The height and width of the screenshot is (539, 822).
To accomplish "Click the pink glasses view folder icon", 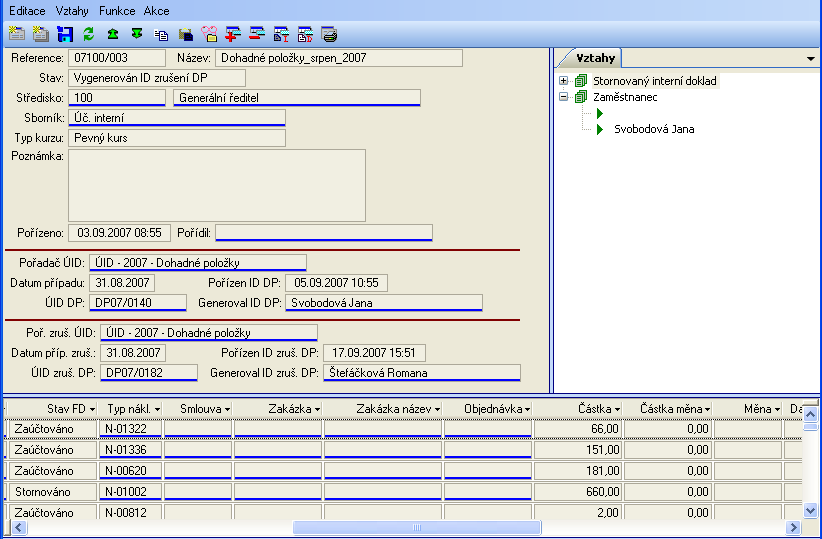I will click(x=209, y=34).
